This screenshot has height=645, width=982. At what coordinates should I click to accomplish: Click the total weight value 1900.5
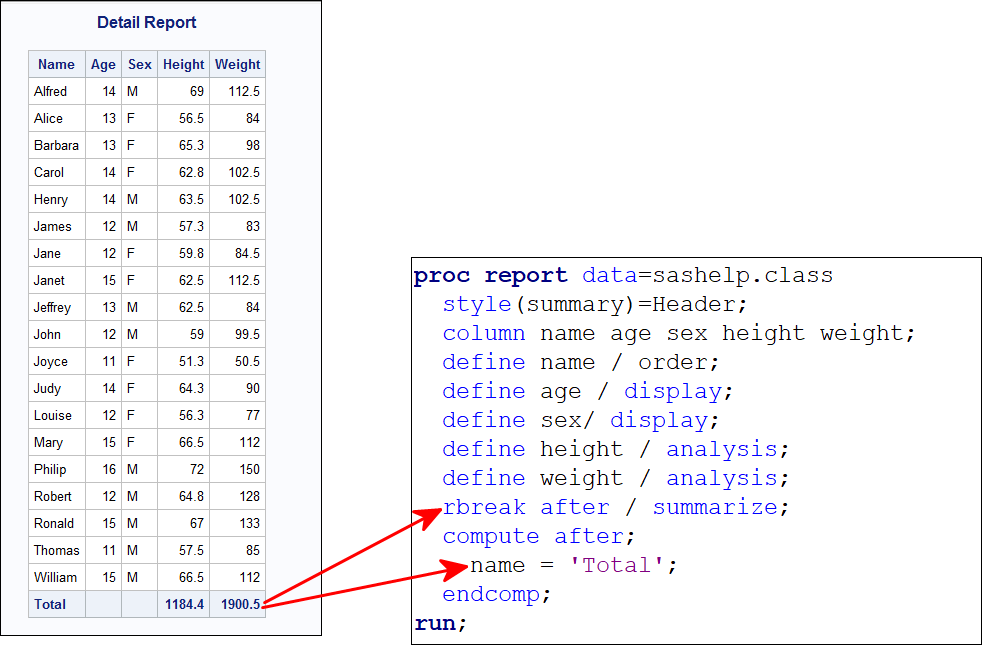(x=240, y=604)
